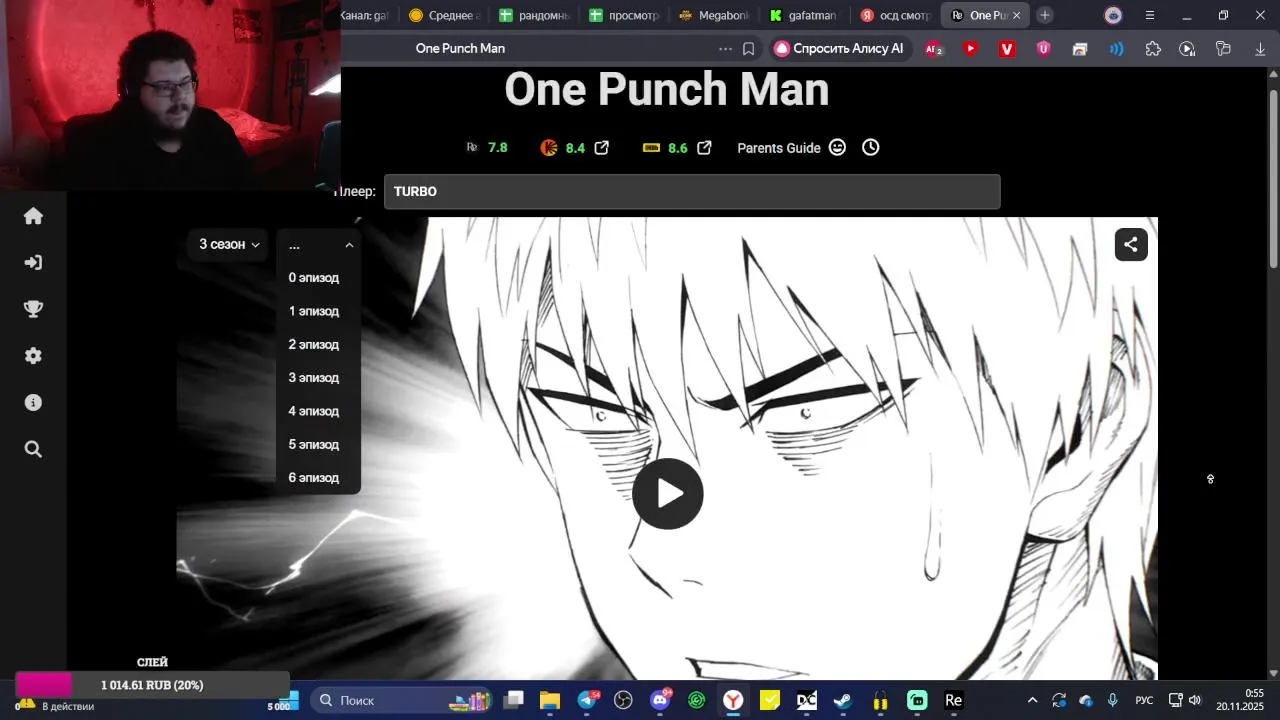Click the AI 2 extension badge icon
Screen dimensions: 1280x720
pyautogui.click(x=934, y=48)
